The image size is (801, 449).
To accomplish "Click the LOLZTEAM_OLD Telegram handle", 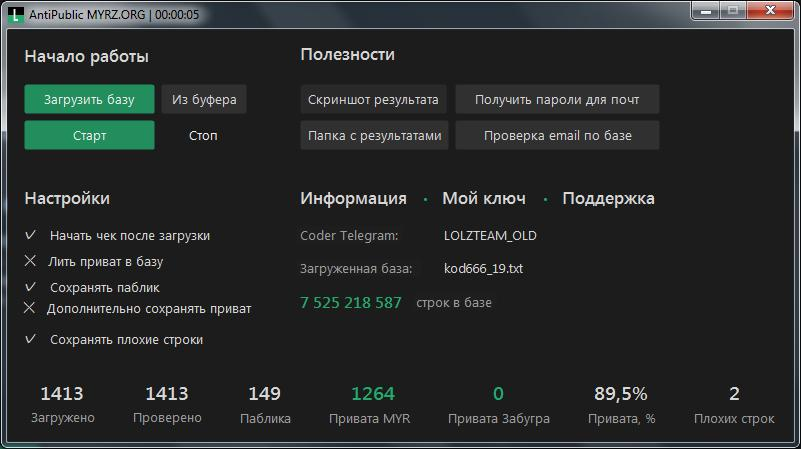I will point(490,235).
